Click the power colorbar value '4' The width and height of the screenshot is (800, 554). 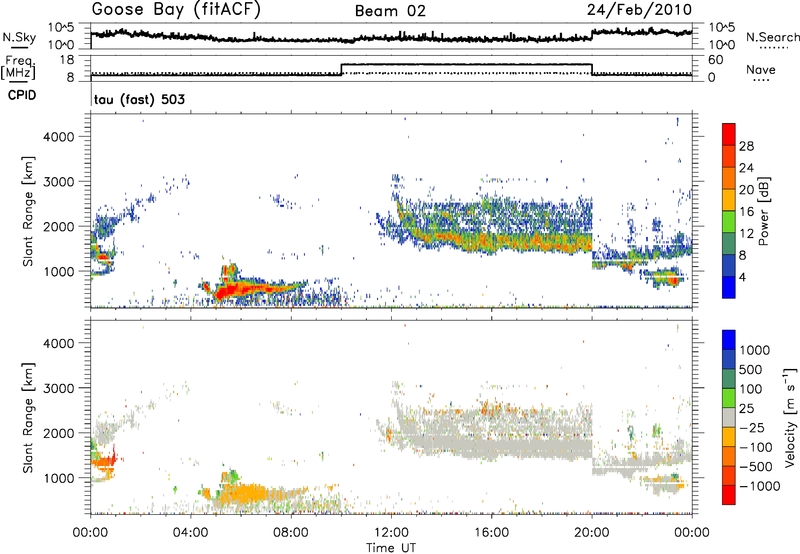click(742, 277)
